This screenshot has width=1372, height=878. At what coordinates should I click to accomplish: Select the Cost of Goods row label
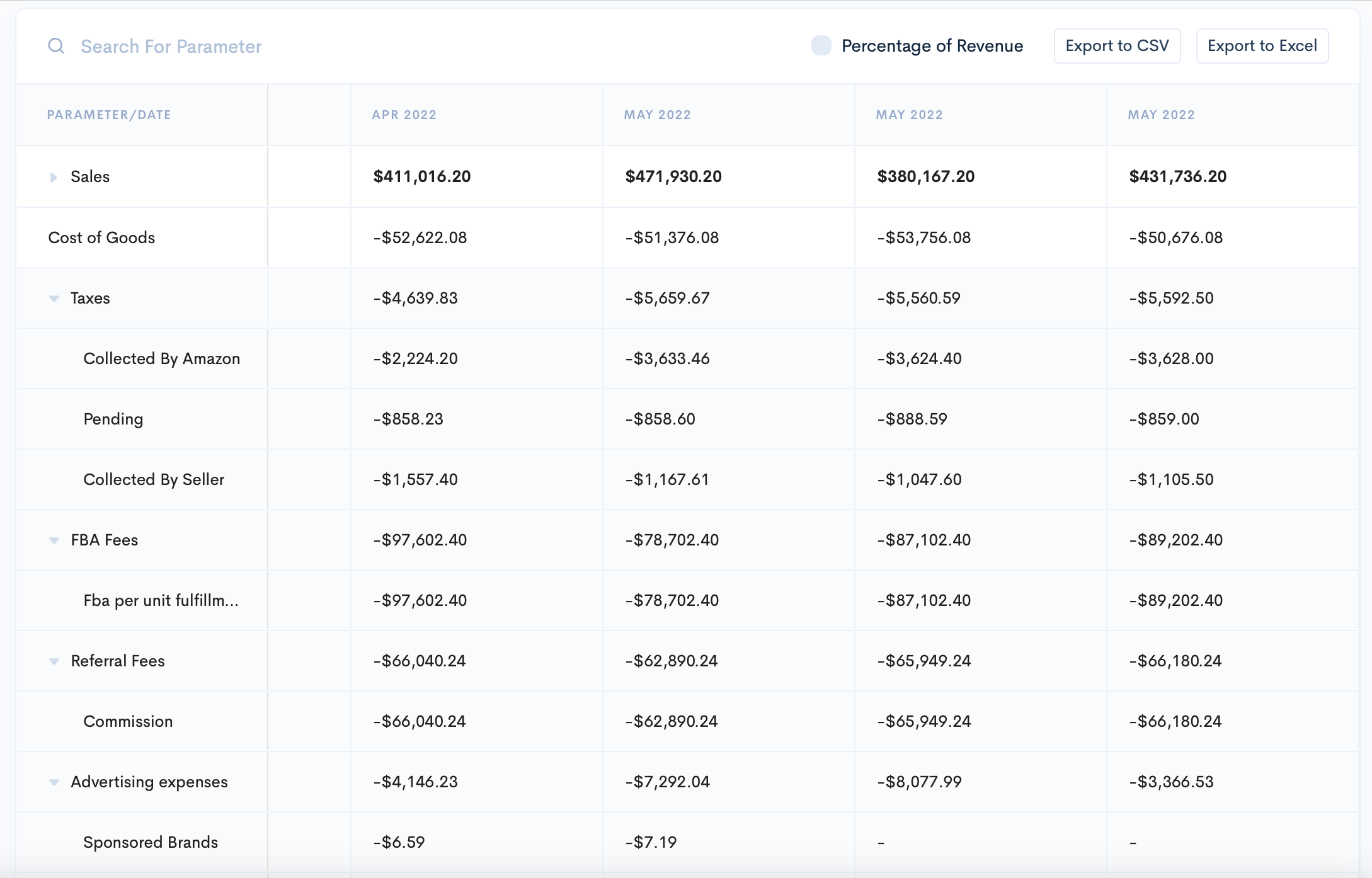(101, 237)
